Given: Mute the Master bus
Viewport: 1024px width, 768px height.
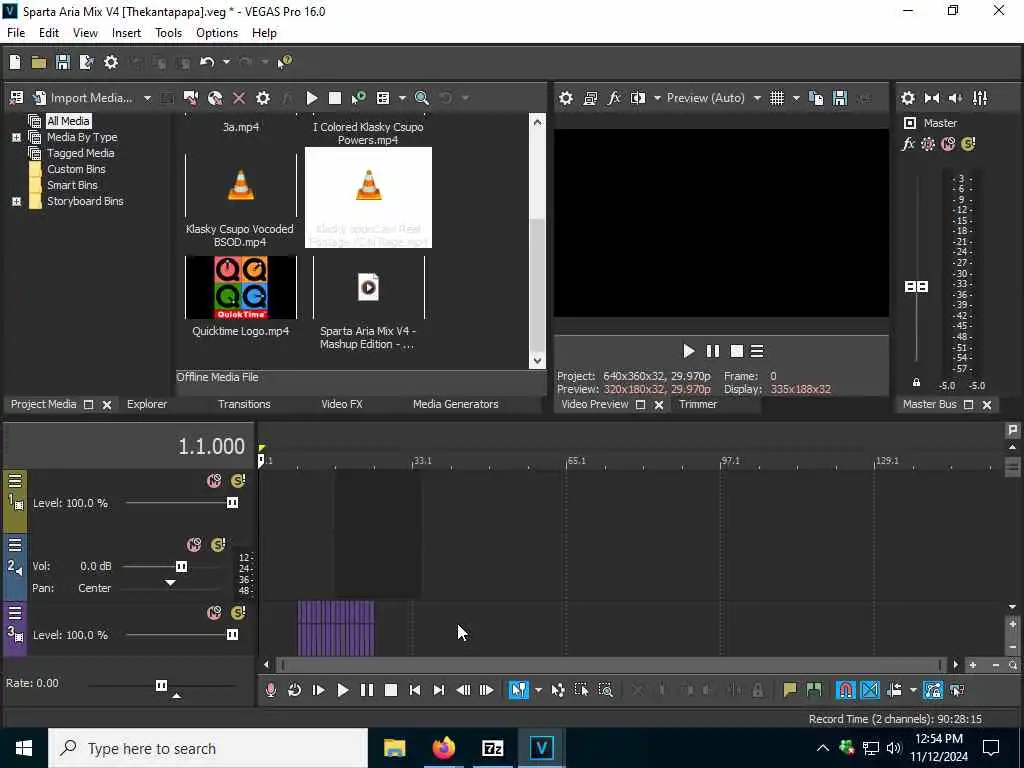Looking at the screenshot, I should pos(948,144).
